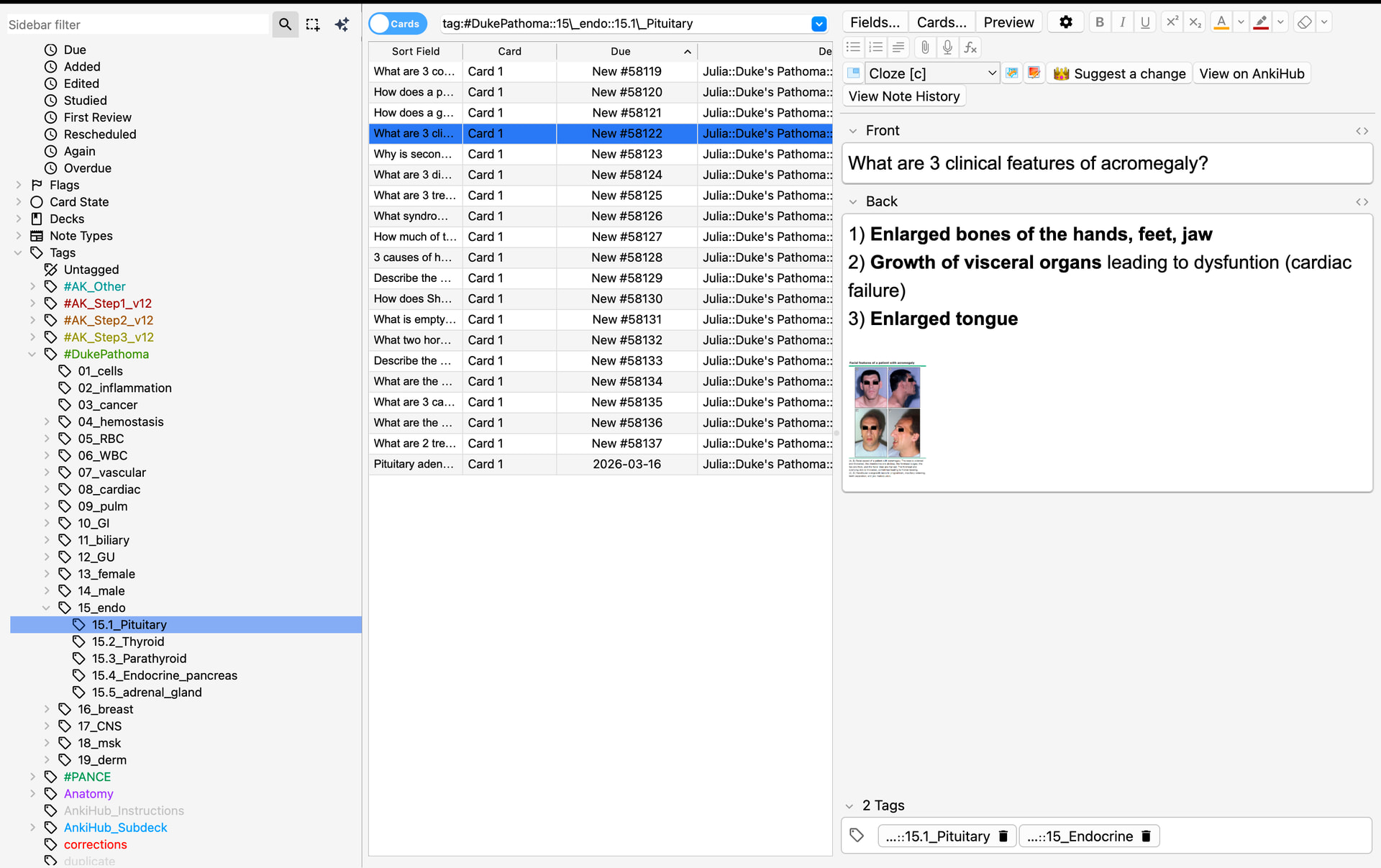Image resolution: width=1381 pixels, height=868 pixels.
Task: Collapse the 15_endo tag
Action: [47, 608]
